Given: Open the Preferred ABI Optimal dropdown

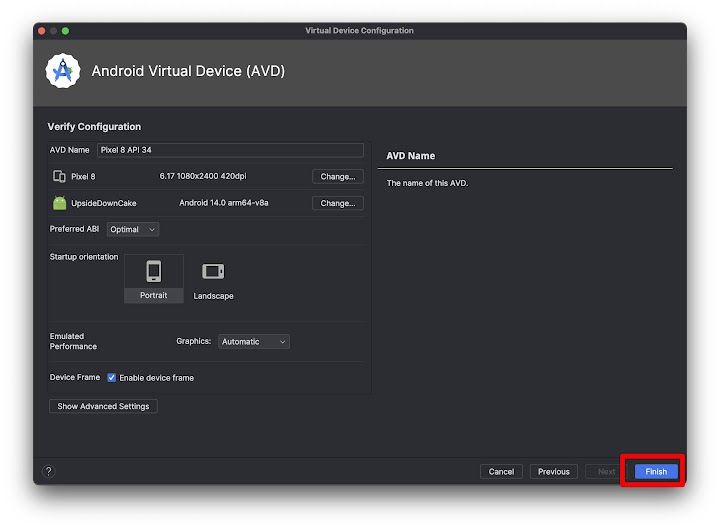Looking at the screenshot, I should coord(133,229).
